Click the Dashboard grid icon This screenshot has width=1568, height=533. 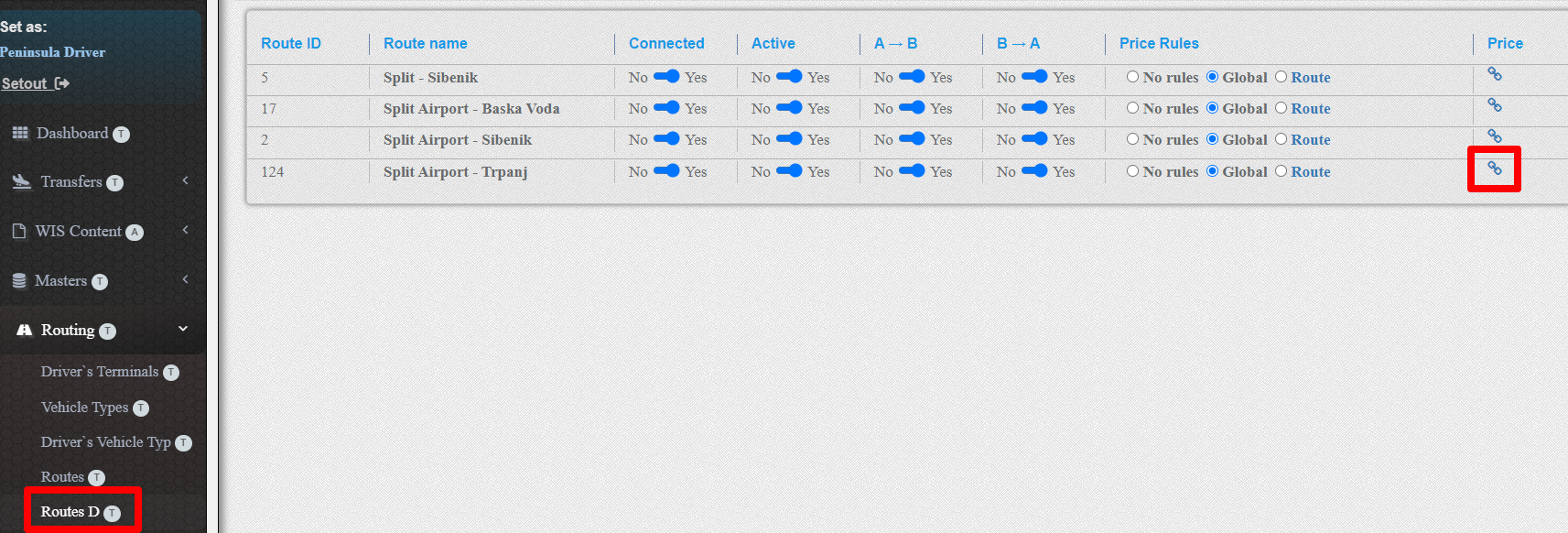tap(20, 134)
